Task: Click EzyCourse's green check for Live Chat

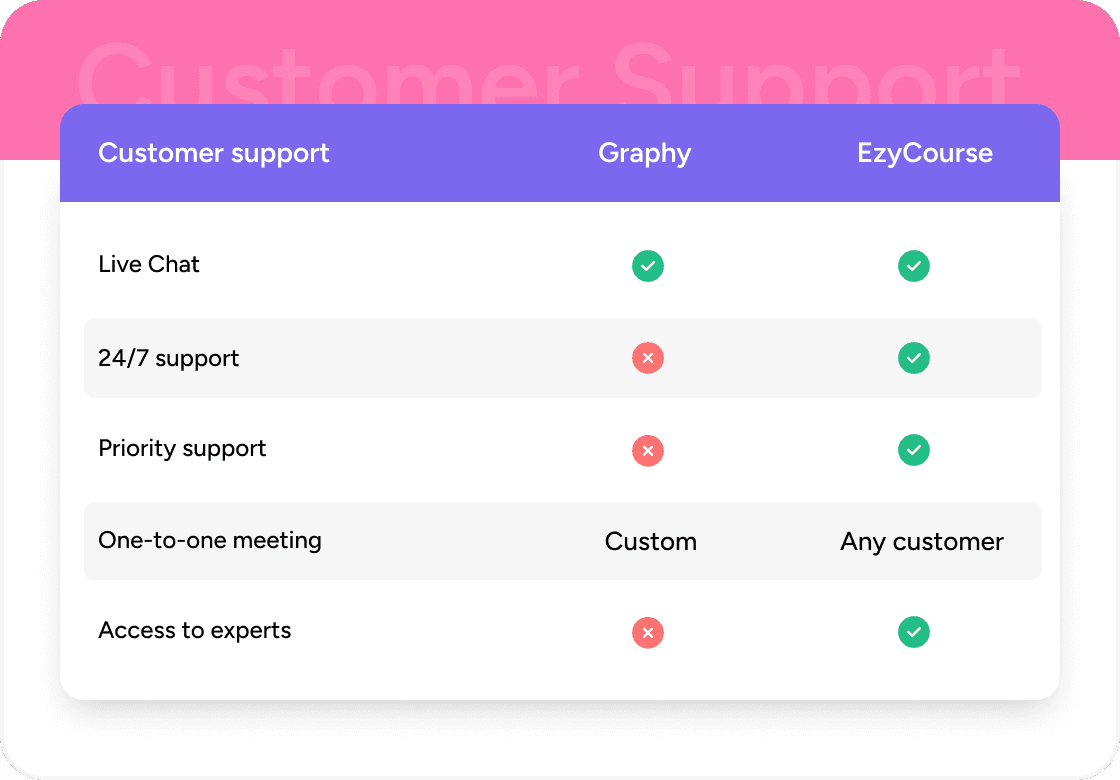Action: tap(914, 266)
